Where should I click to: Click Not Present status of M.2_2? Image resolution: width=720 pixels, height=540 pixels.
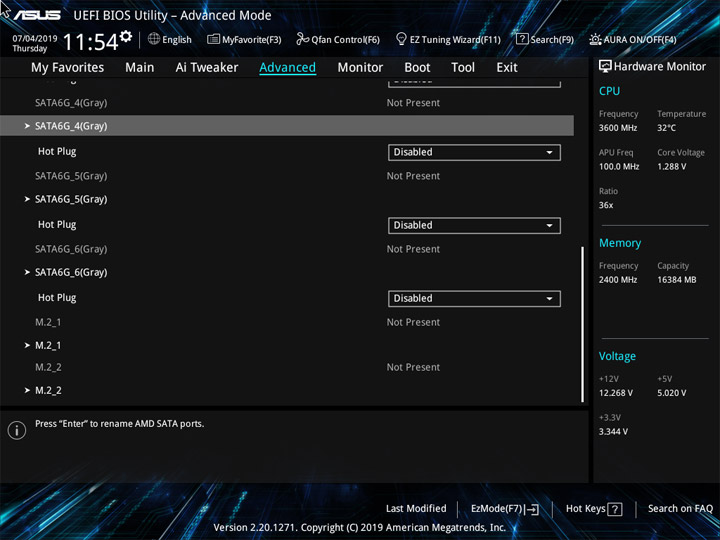pos(413,367)
